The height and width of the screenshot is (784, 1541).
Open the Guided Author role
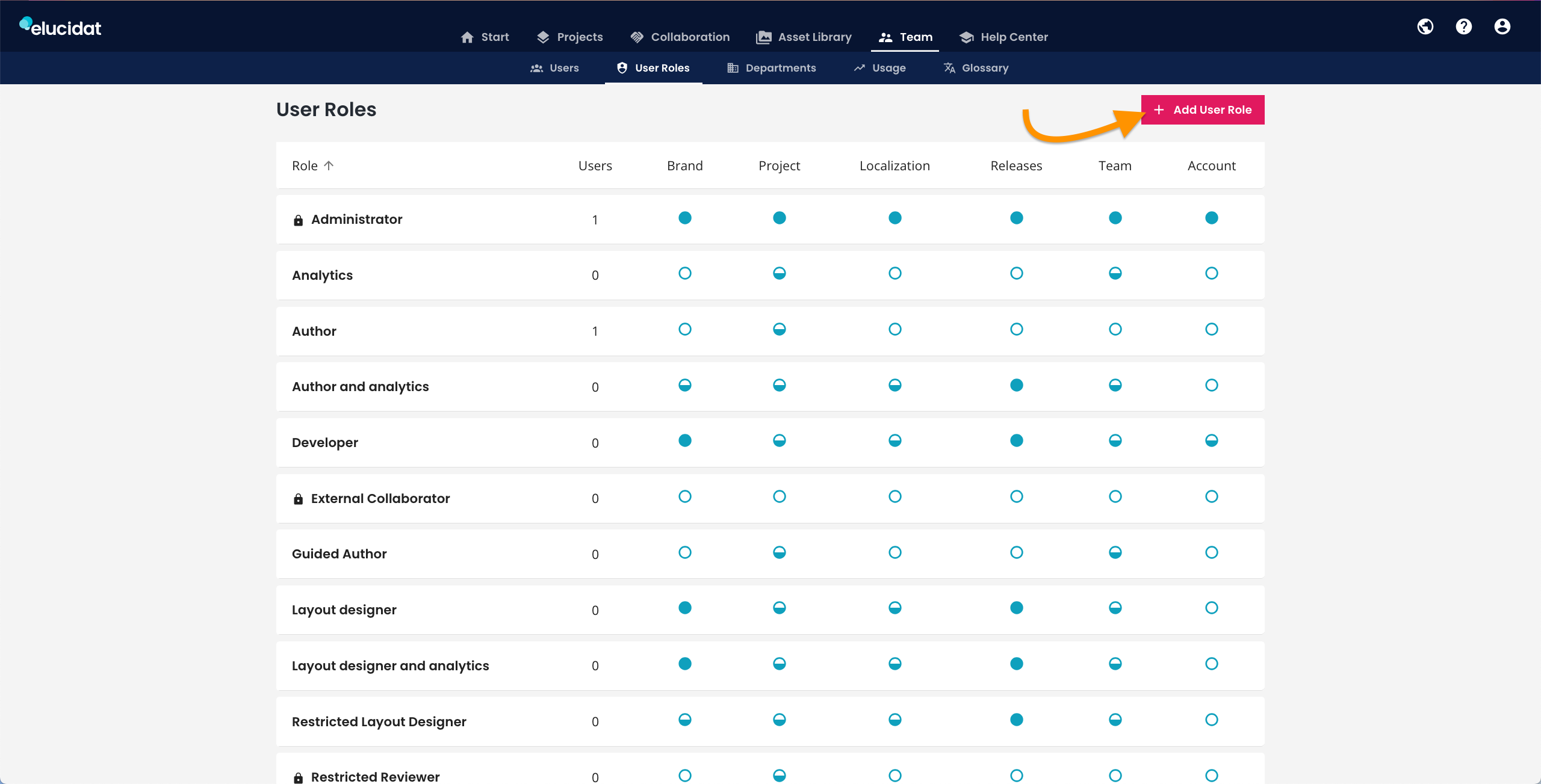339,554
